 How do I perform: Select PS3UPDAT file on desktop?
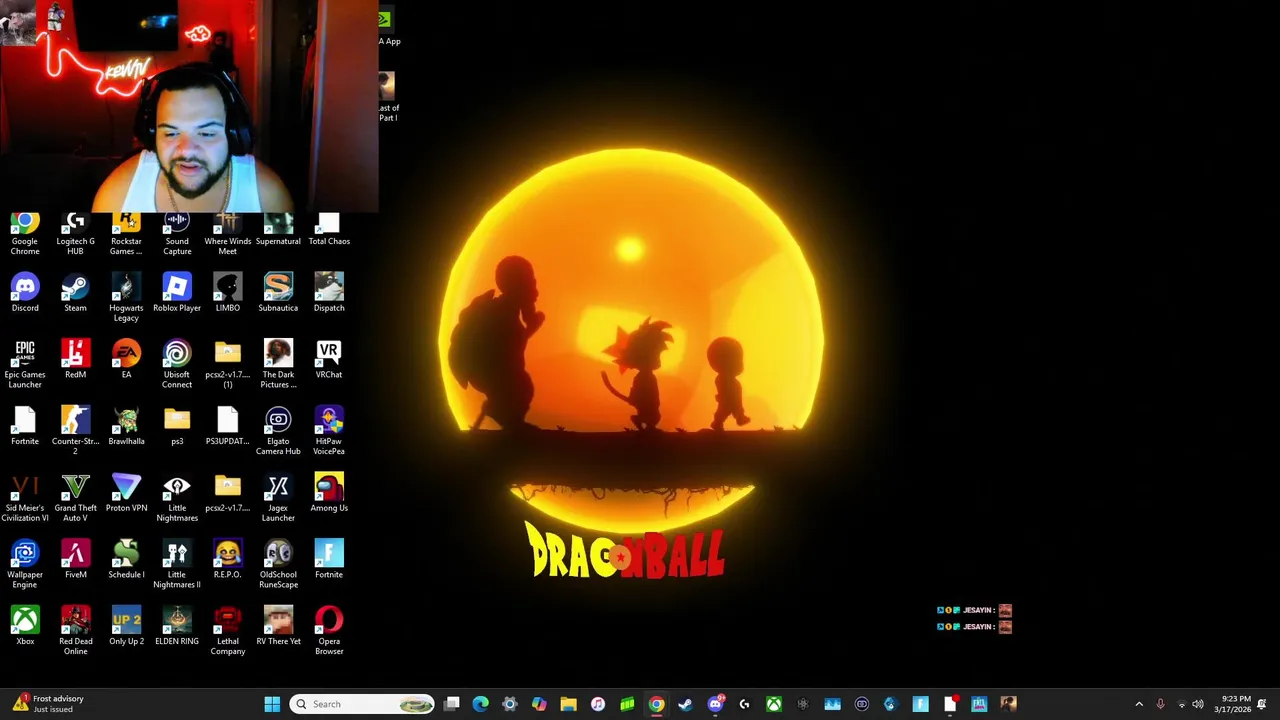227,425
